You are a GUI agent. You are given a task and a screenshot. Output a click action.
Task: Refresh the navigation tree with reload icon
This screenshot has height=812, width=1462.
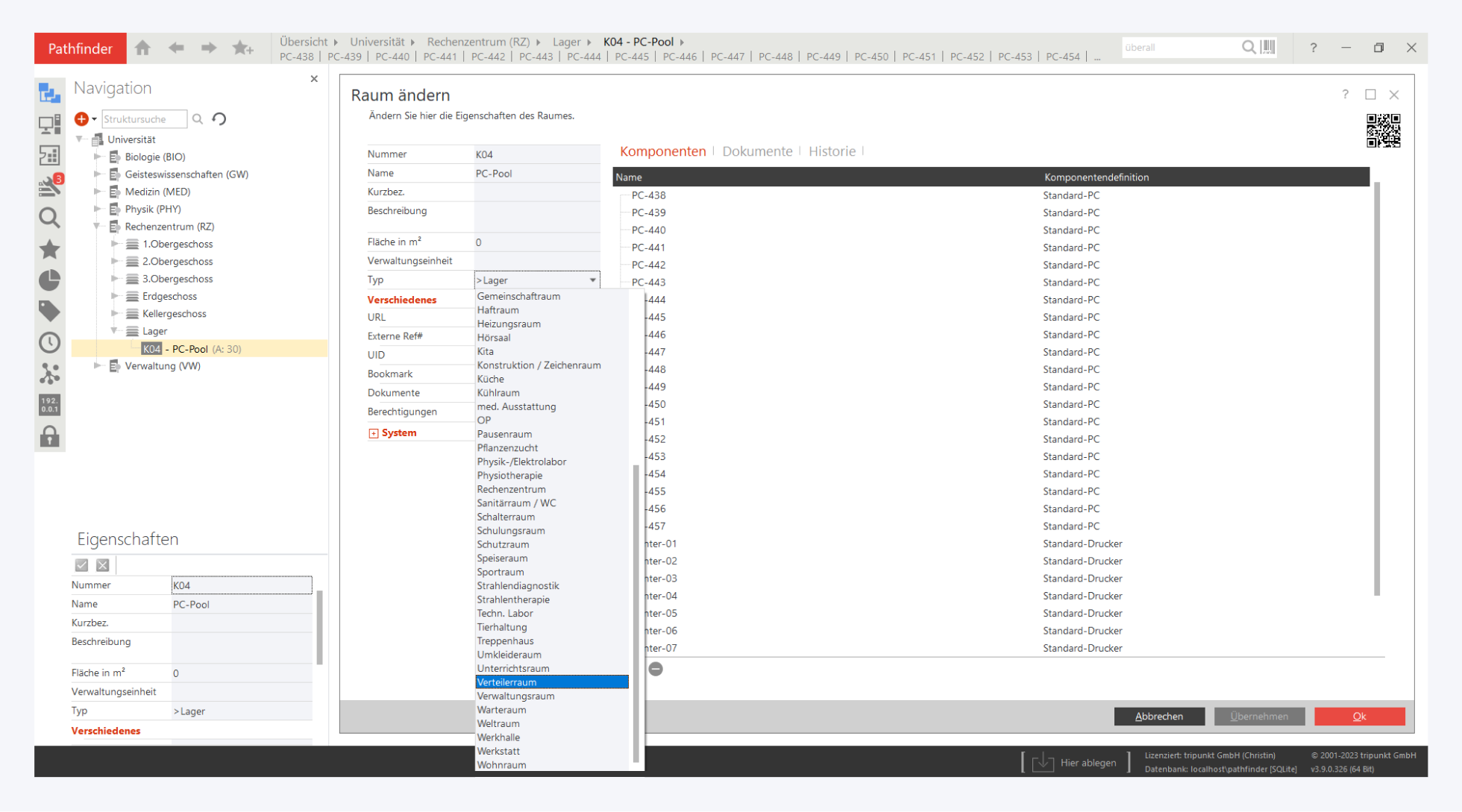point(219,119)
